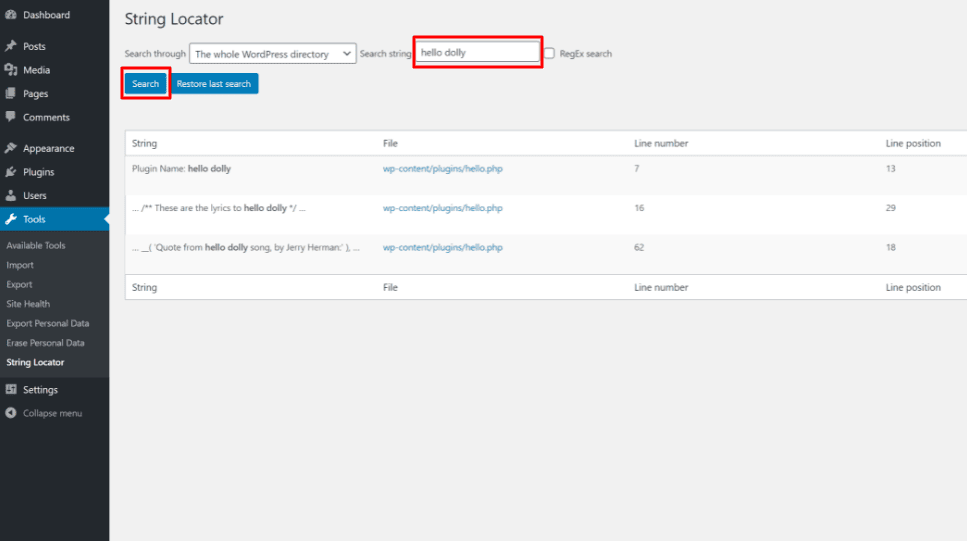Open hello.php link for line 16

(x=443, y=208)
